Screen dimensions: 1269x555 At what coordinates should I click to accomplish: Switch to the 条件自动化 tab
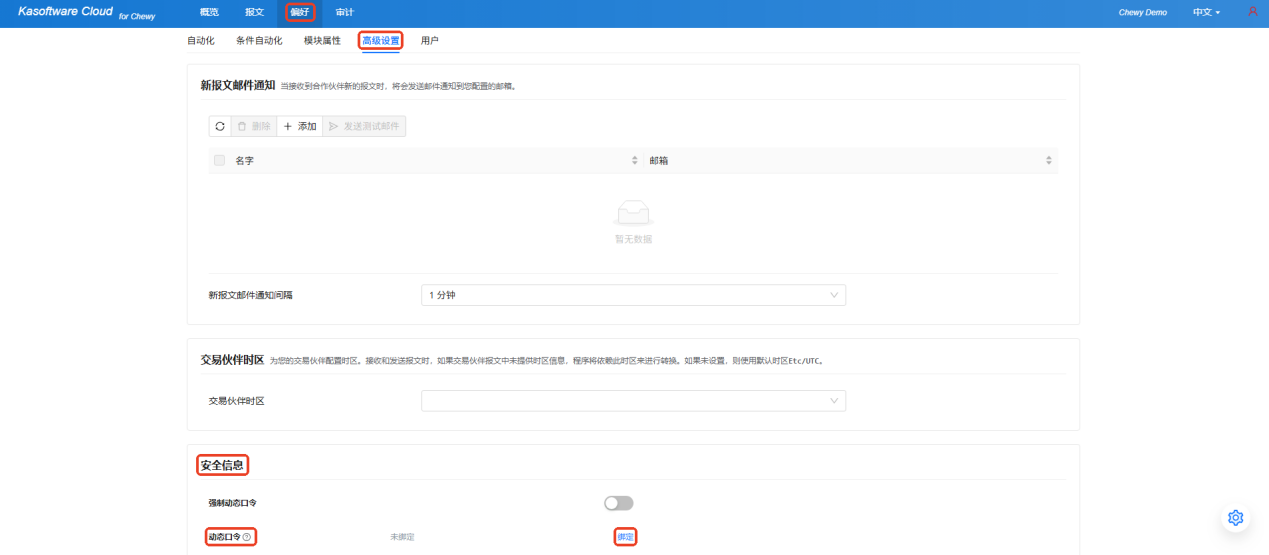click(259, 41)
